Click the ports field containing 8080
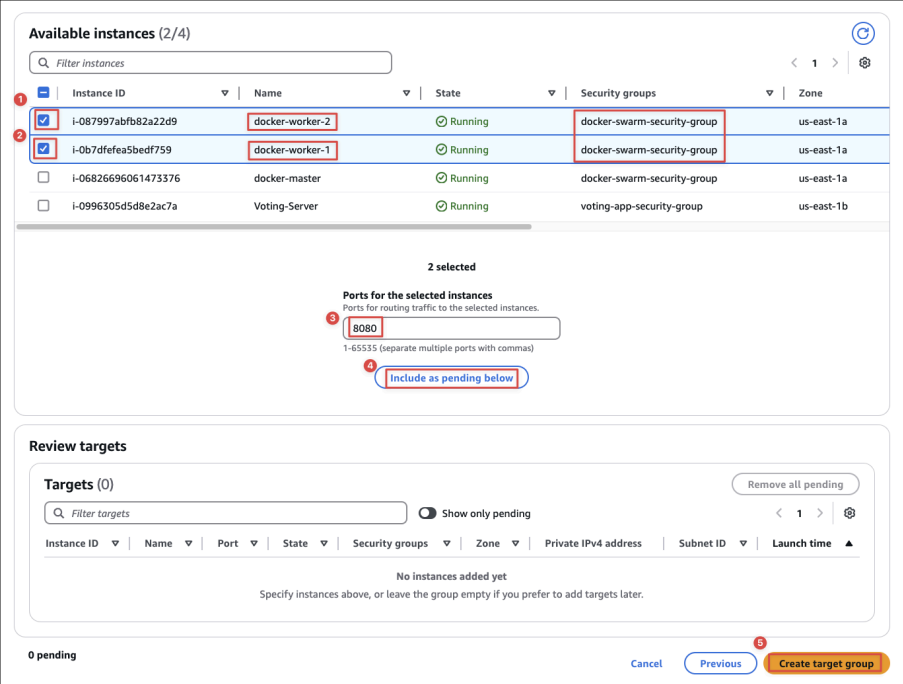This screenshot has height=684, width=903. (452, 328)
